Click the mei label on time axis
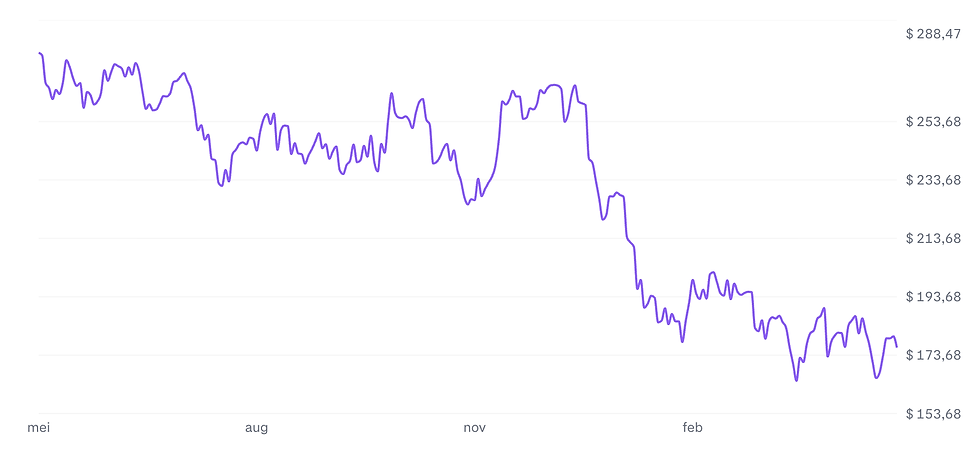Screen dimensions: 980x458 click(x=38, y=428)
